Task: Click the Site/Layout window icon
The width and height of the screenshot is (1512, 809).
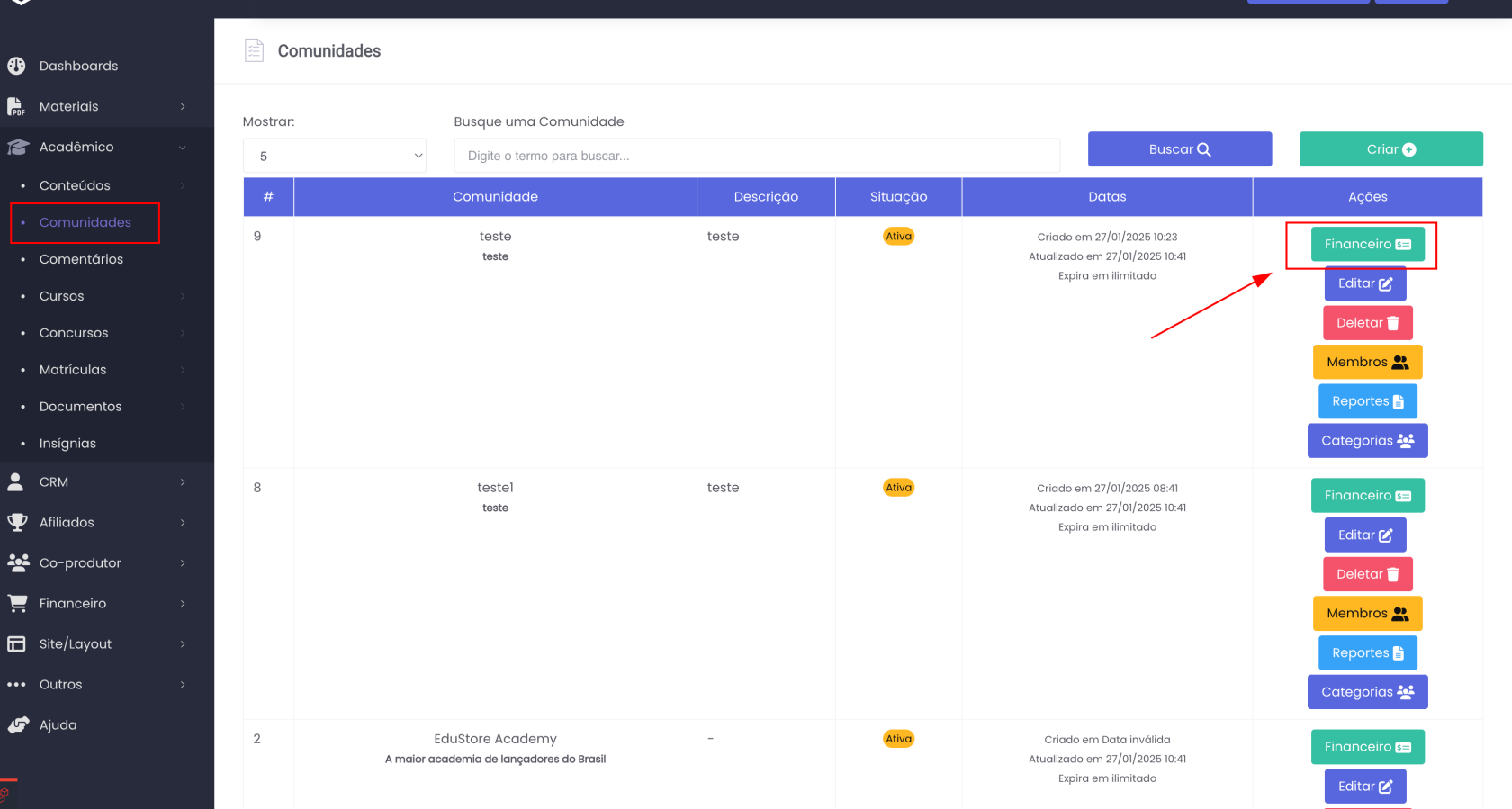Action: [x=16, y=644]
